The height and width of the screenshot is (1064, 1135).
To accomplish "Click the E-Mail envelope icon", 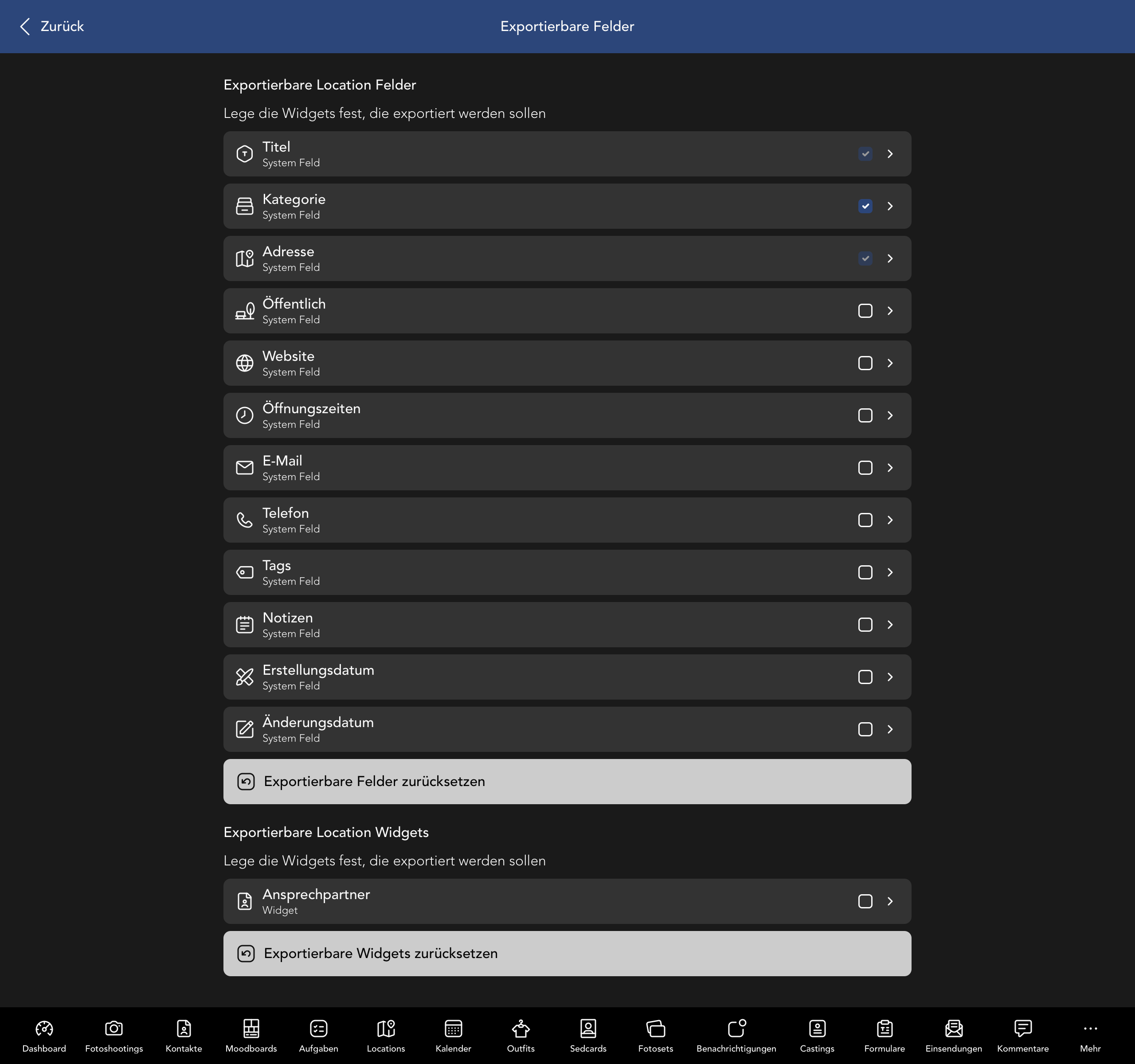I will (x=244, y=468).
